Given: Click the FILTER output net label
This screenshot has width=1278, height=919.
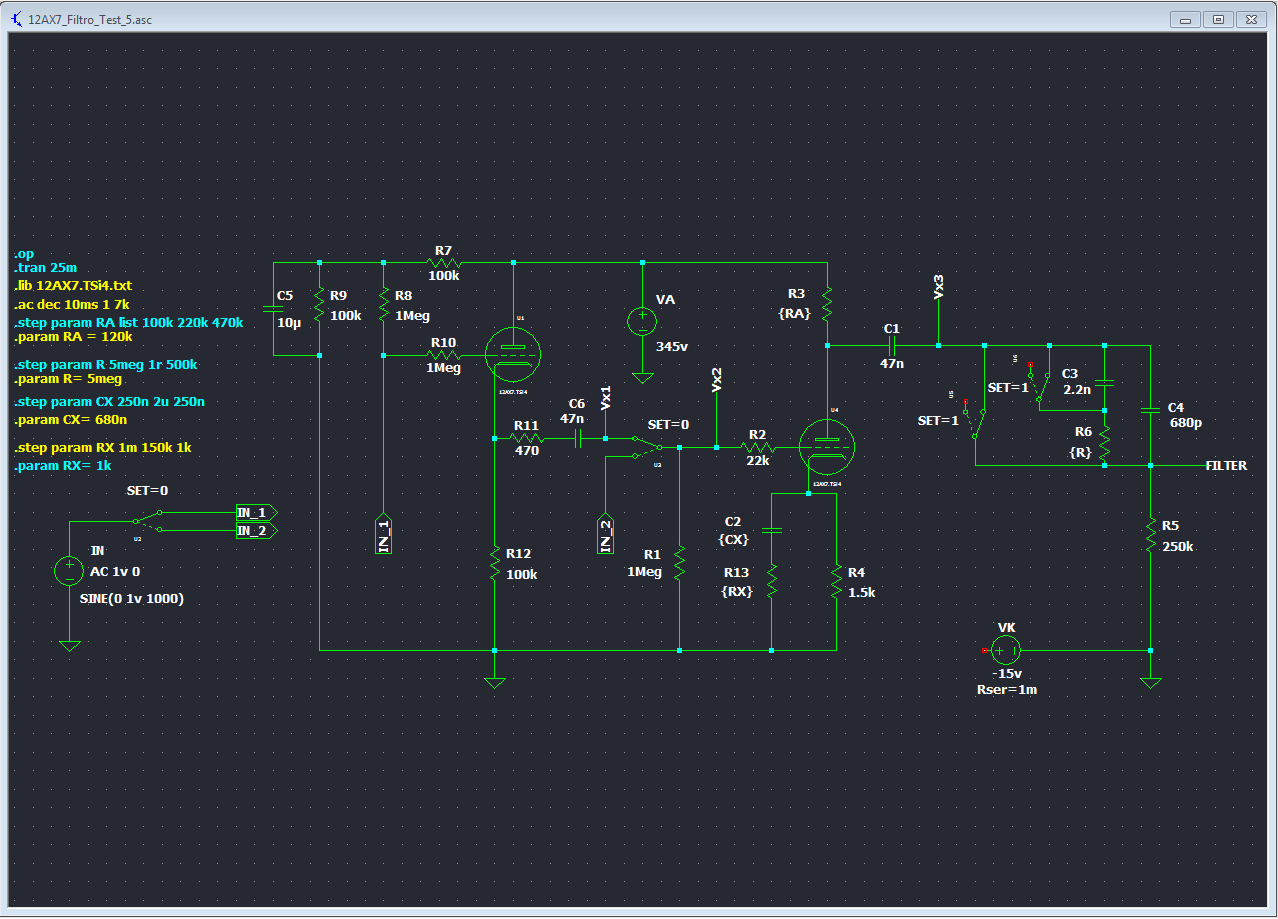Looking at the screenshot, I should tap(1226, 466).
